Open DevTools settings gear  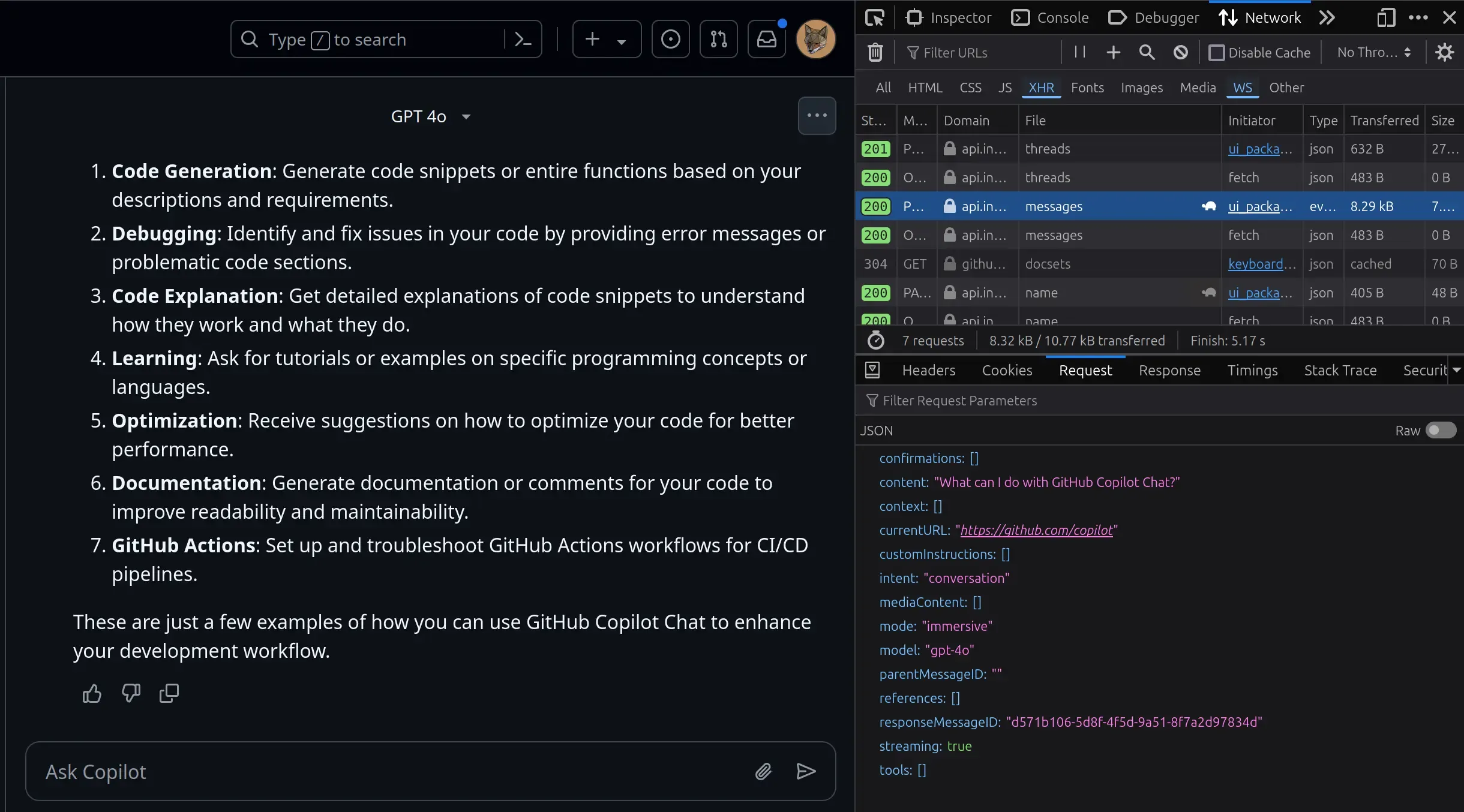pos(1445,52)
